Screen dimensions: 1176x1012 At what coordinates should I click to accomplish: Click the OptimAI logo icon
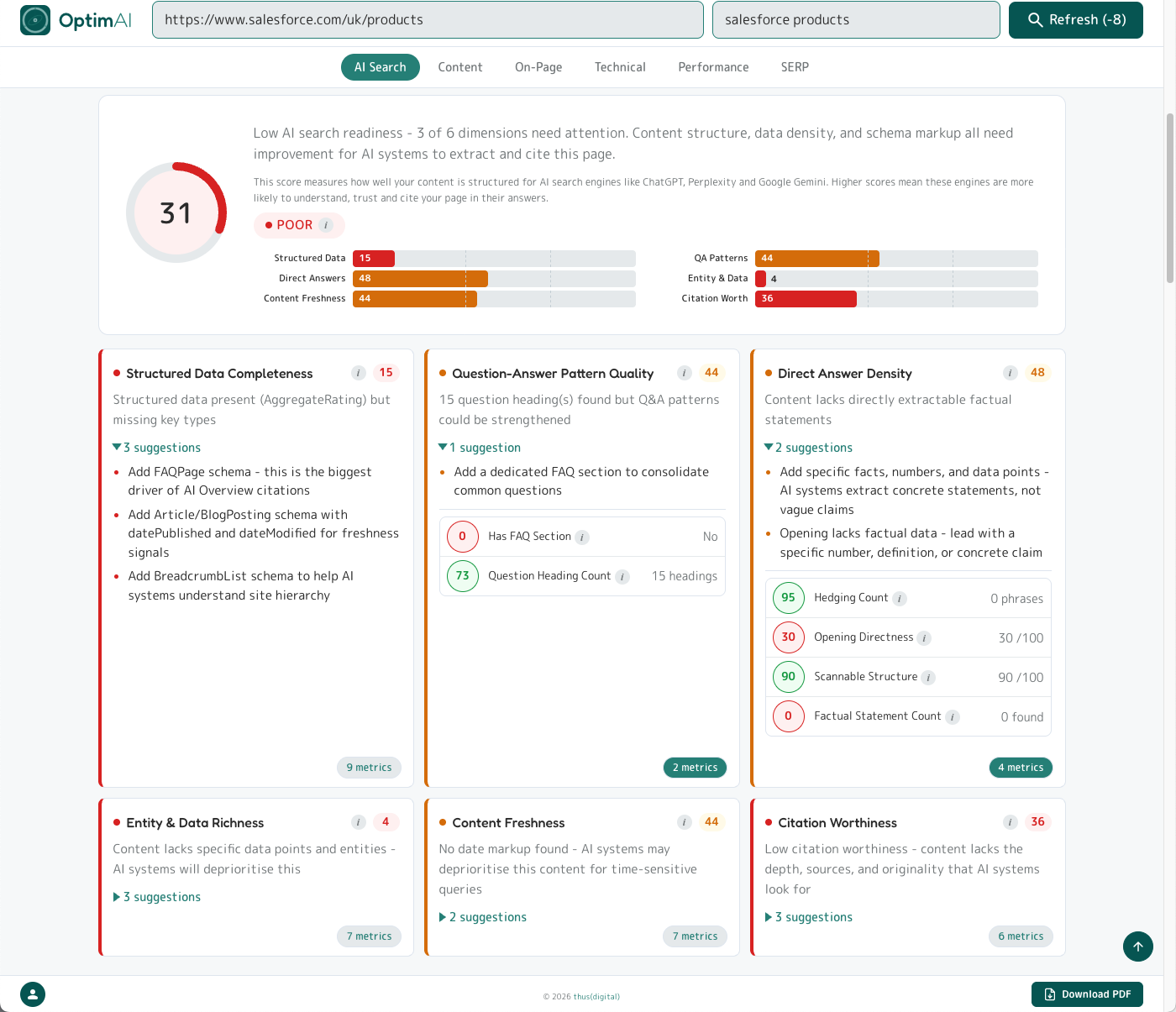(x=35, y=20)
